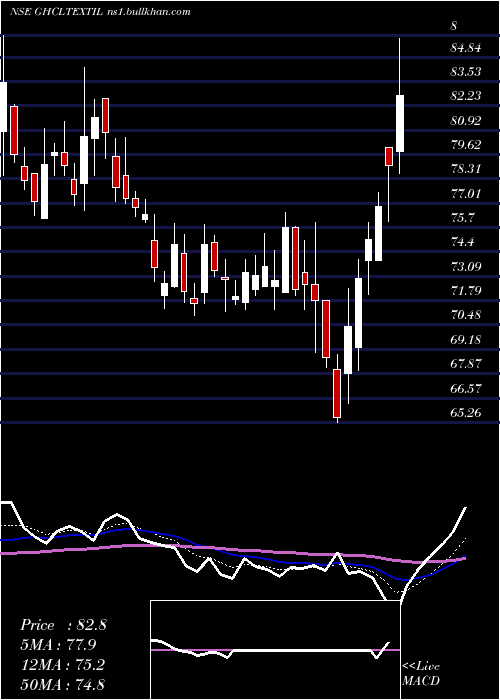Select the 83.53 price axis label
This screenshot has height=700, width=500.
[x=466, y=72]
